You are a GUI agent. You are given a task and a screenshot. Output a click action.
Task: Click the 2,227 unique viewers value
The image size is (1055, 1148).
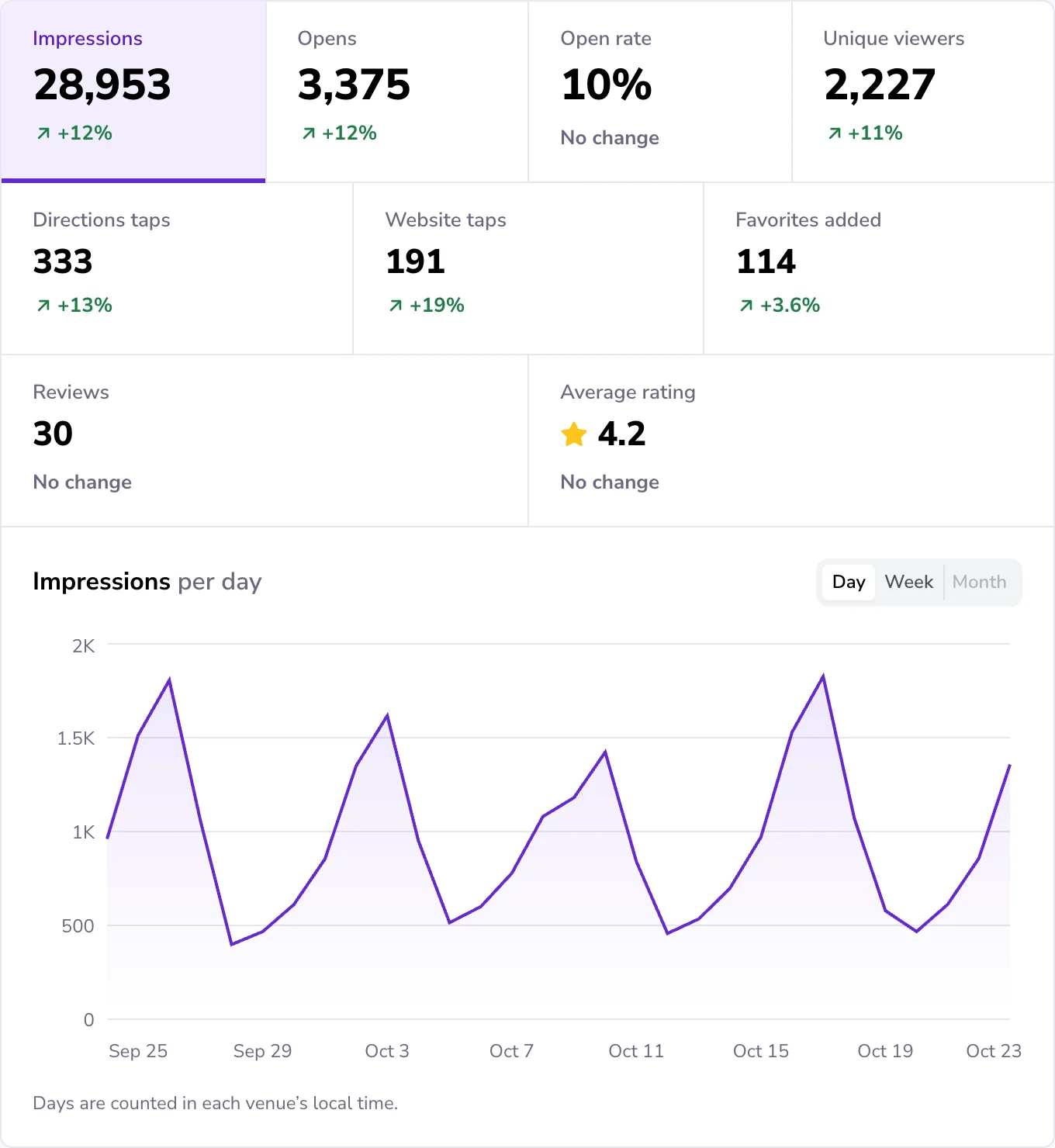880,85
